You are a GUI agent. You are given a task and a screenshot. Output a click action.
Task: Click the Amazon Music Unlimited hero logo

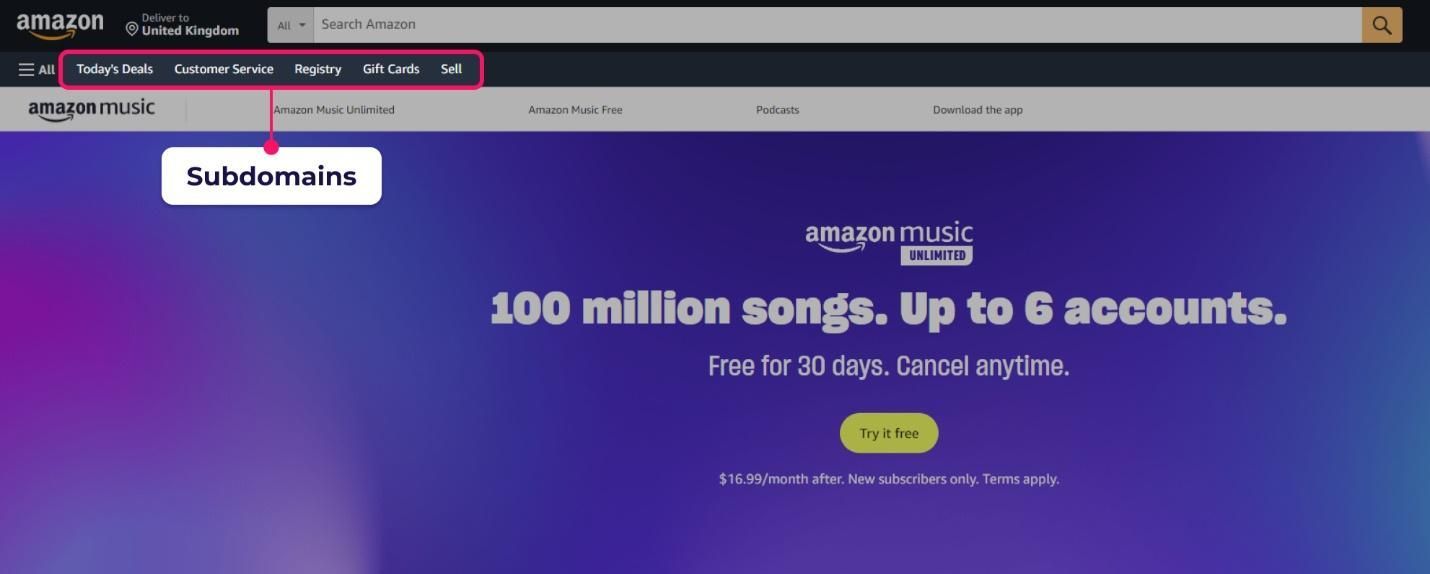coord(889,243)
